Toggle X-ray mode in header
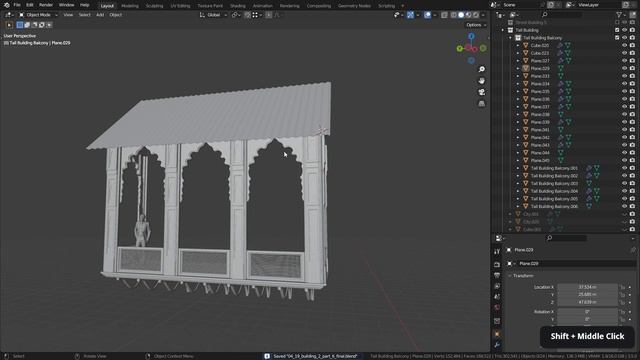This screenshot has width=640, height=360. click(444, 15)
